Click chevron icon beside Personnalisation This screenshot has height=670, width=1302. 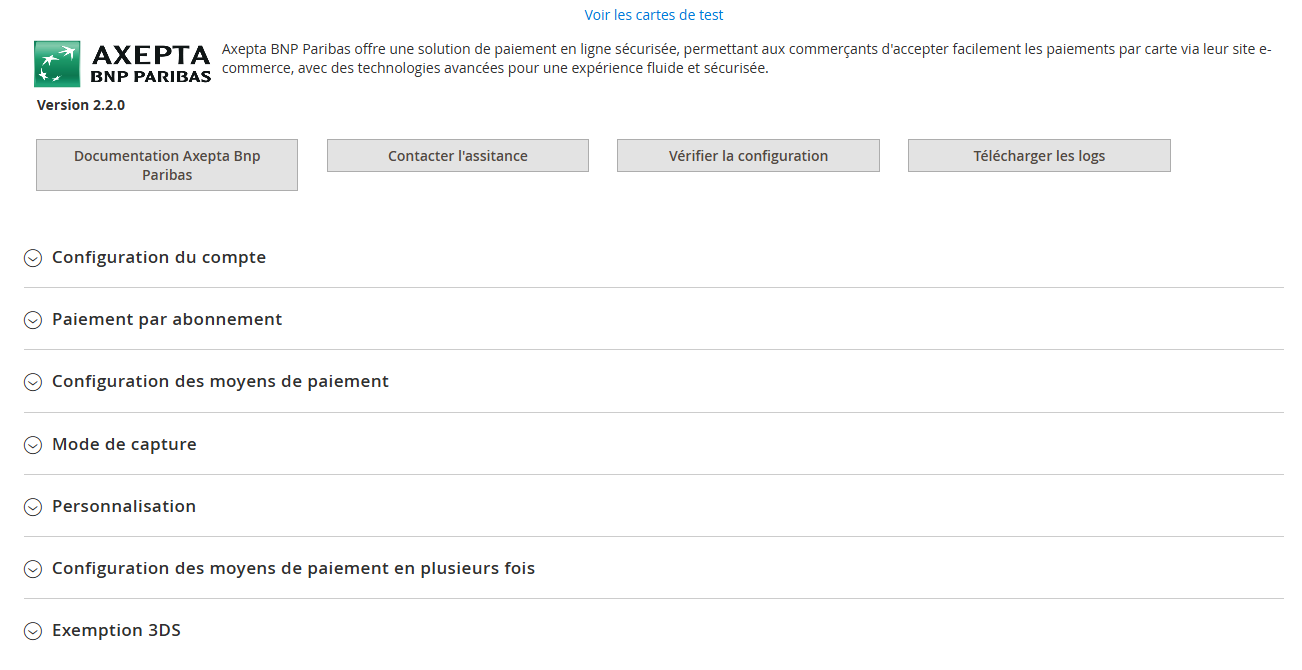pyautogui.click(x=33, y=507)
